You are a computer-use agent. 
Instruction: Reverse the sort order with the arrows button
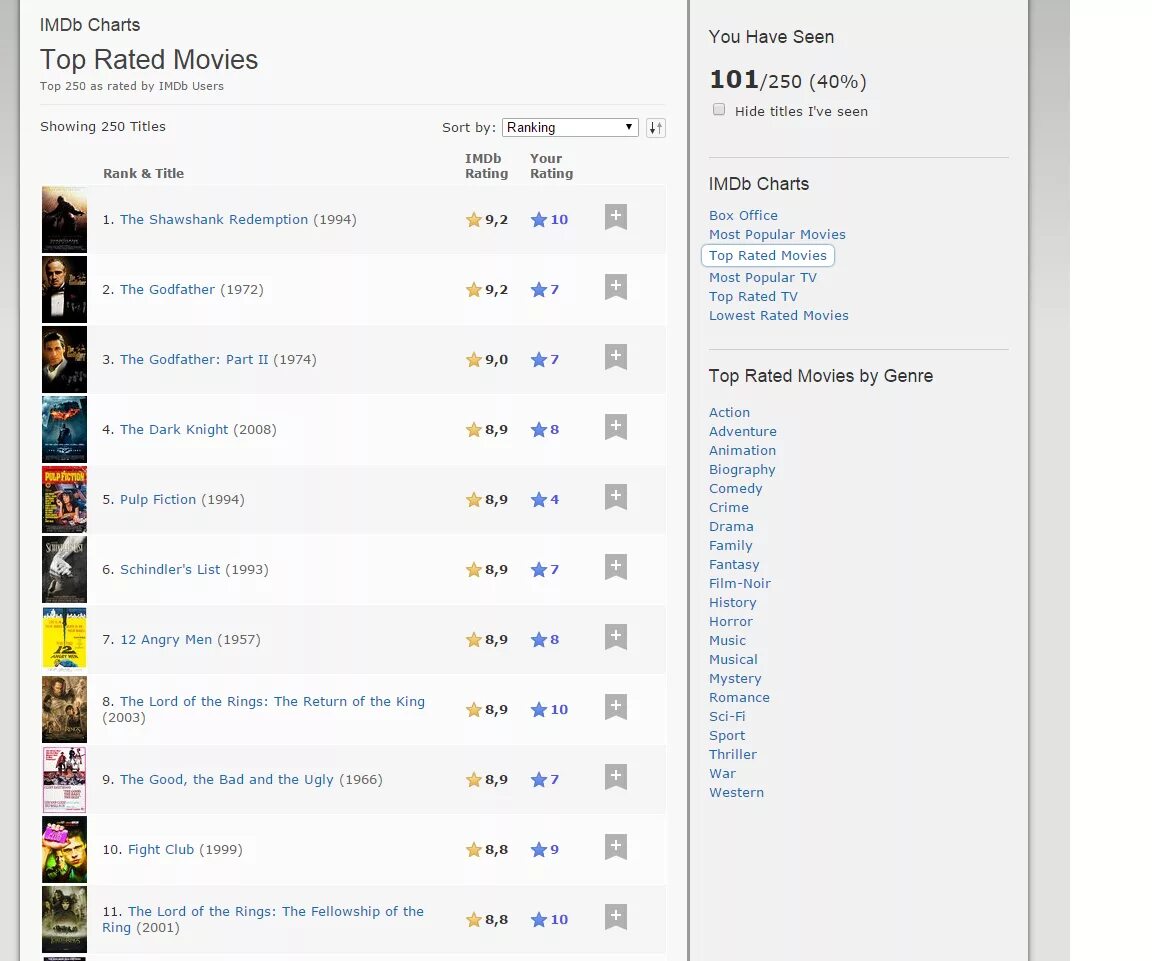(x=656, y=128)
